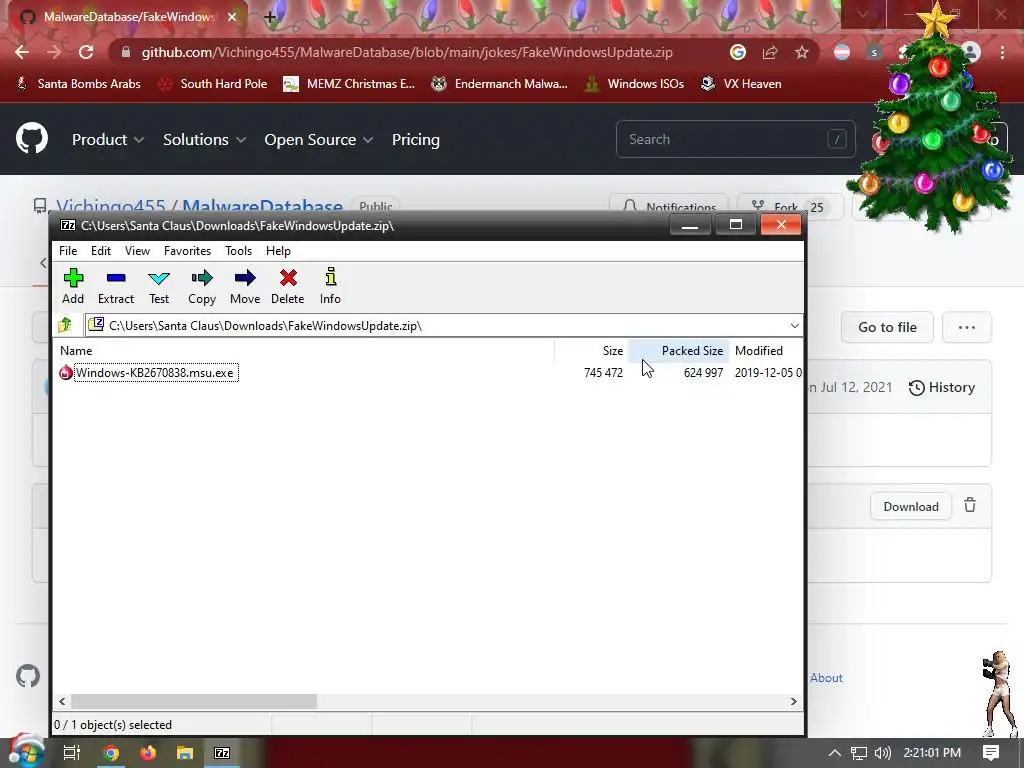Open Task View on the taskbar
The width and height of the screenshot is (1024, 768).
click(x=71, y=752)
